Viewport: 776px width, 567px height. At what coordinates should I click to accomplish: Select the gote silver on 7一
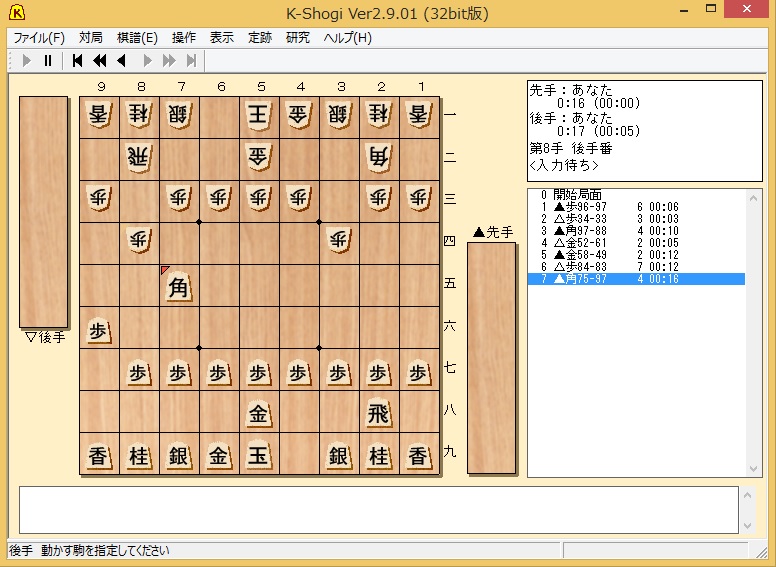(179, 117)
